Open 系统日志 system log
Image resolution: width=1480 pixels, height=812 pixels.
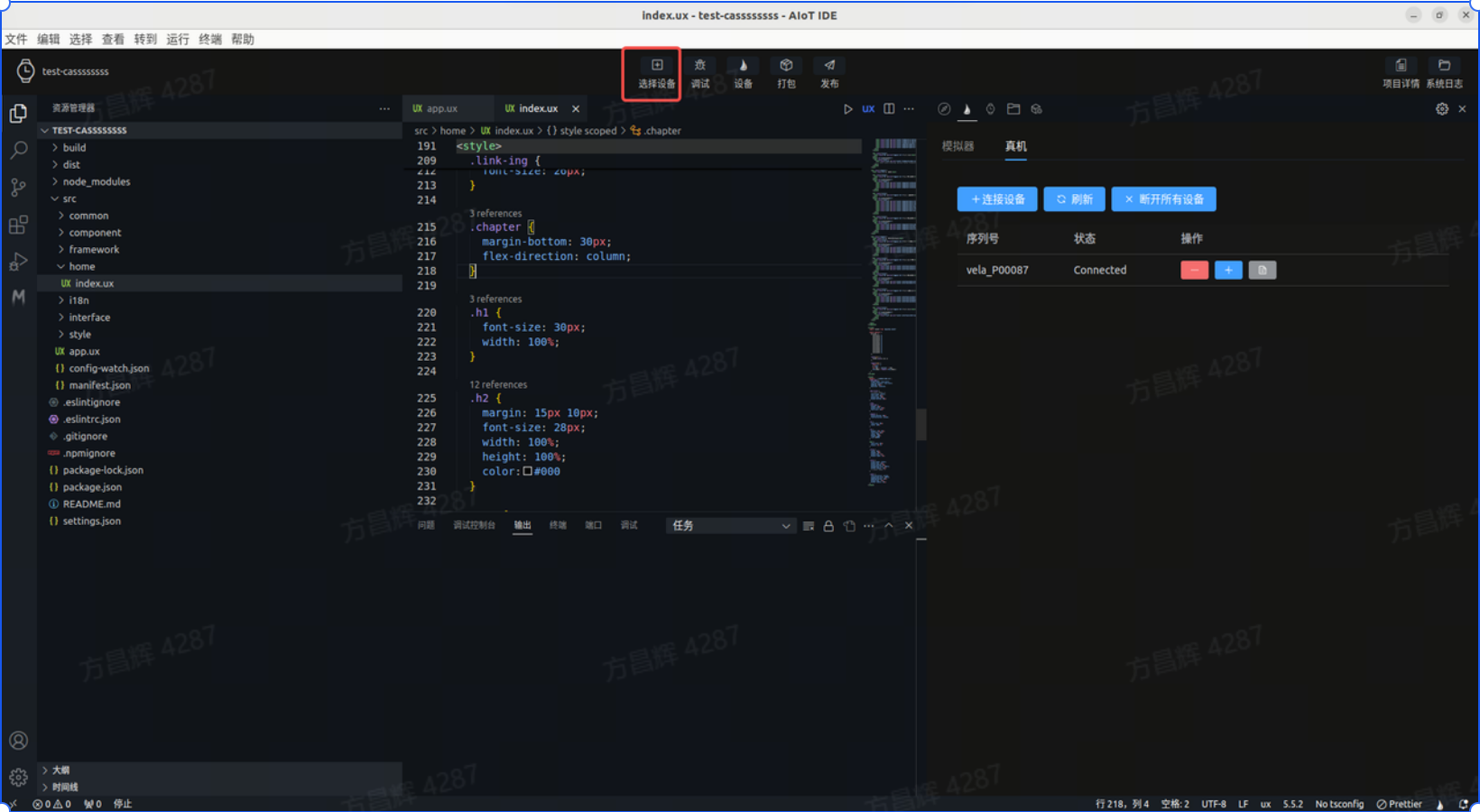[1444, 72]
